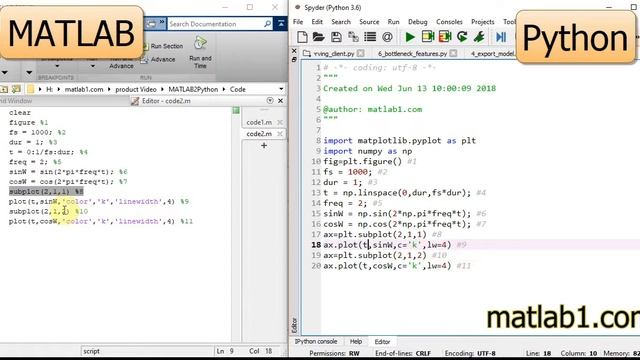Open the Spyder Debug menu
Screen dimensions: 640x360
418,22
